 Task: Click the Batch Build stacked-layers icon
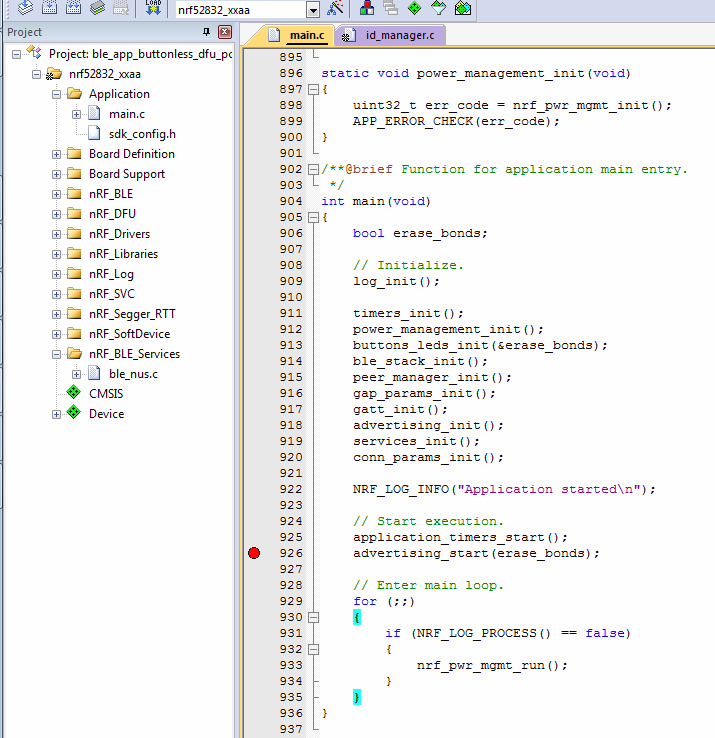97,8
